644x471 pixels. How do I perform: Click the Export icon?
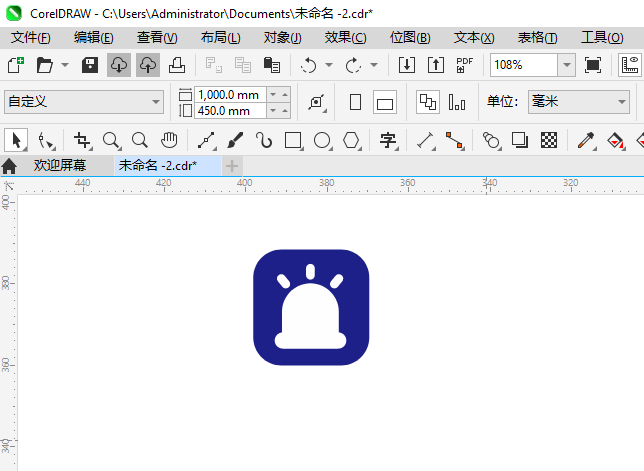436,65
